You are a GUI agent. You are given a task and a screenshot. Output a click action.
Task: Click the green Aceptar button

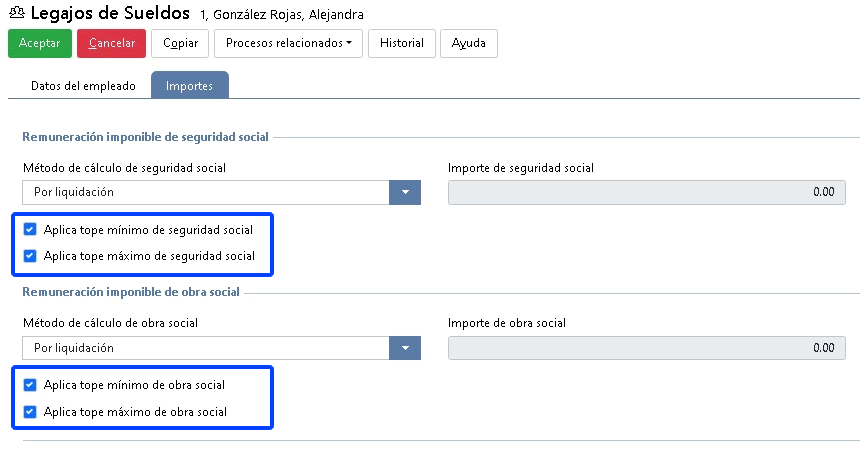coord(39,43)
